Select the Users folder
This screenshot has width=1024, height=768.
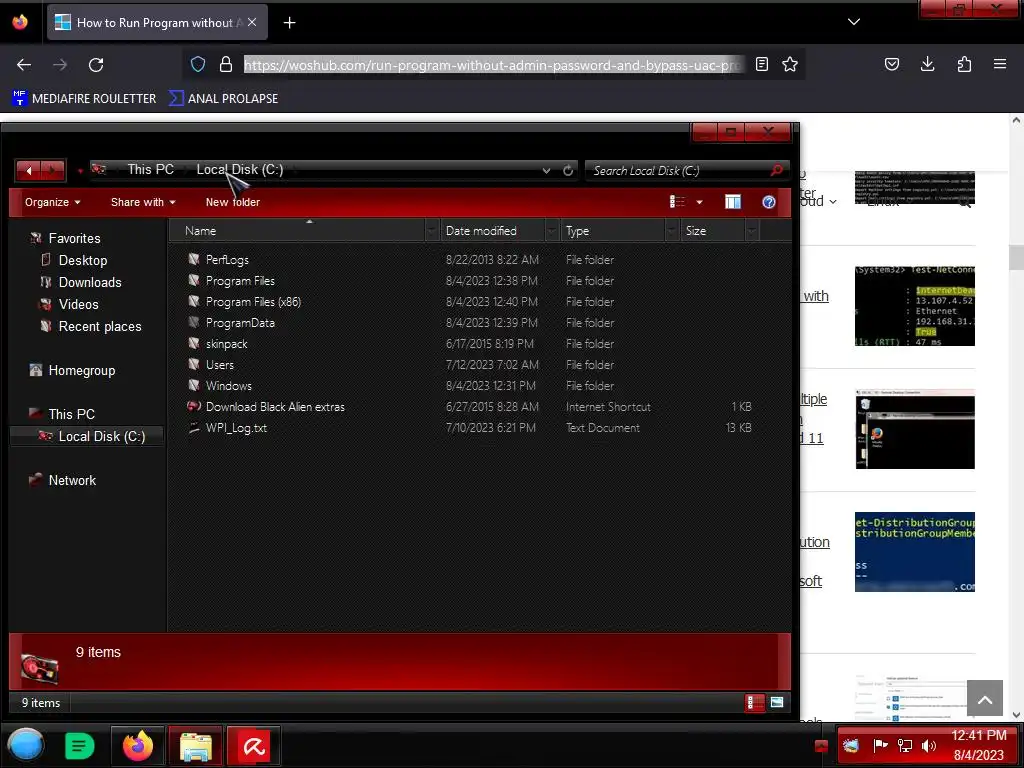(x=219, y=365)
